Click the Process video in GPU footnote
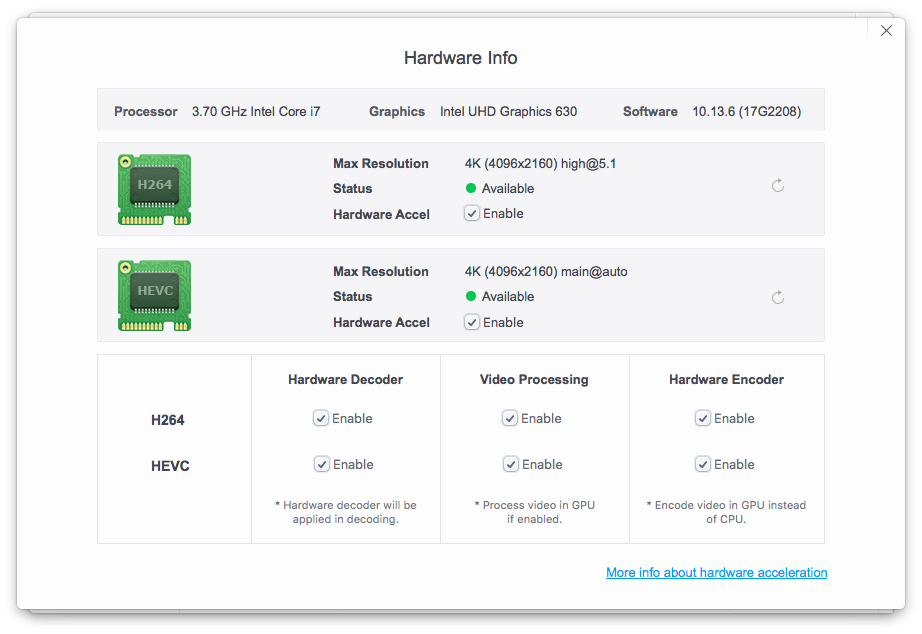922x634 pixels. (535, 512)
